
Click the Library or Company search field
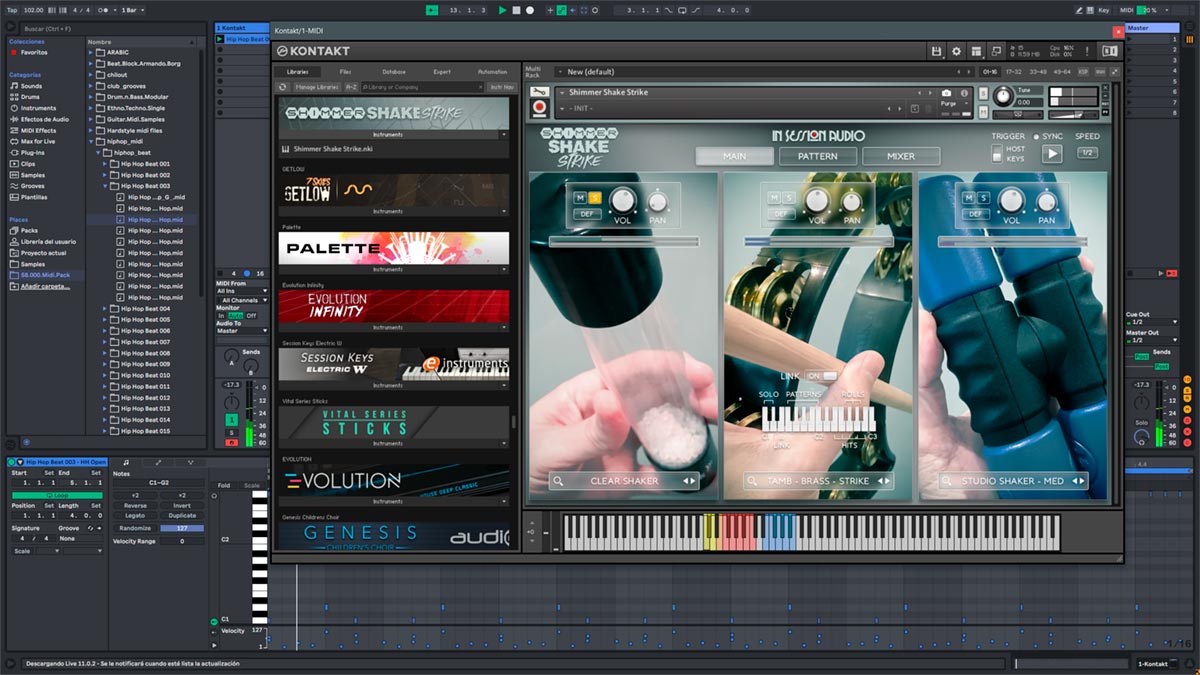click(x=424, y=87)
